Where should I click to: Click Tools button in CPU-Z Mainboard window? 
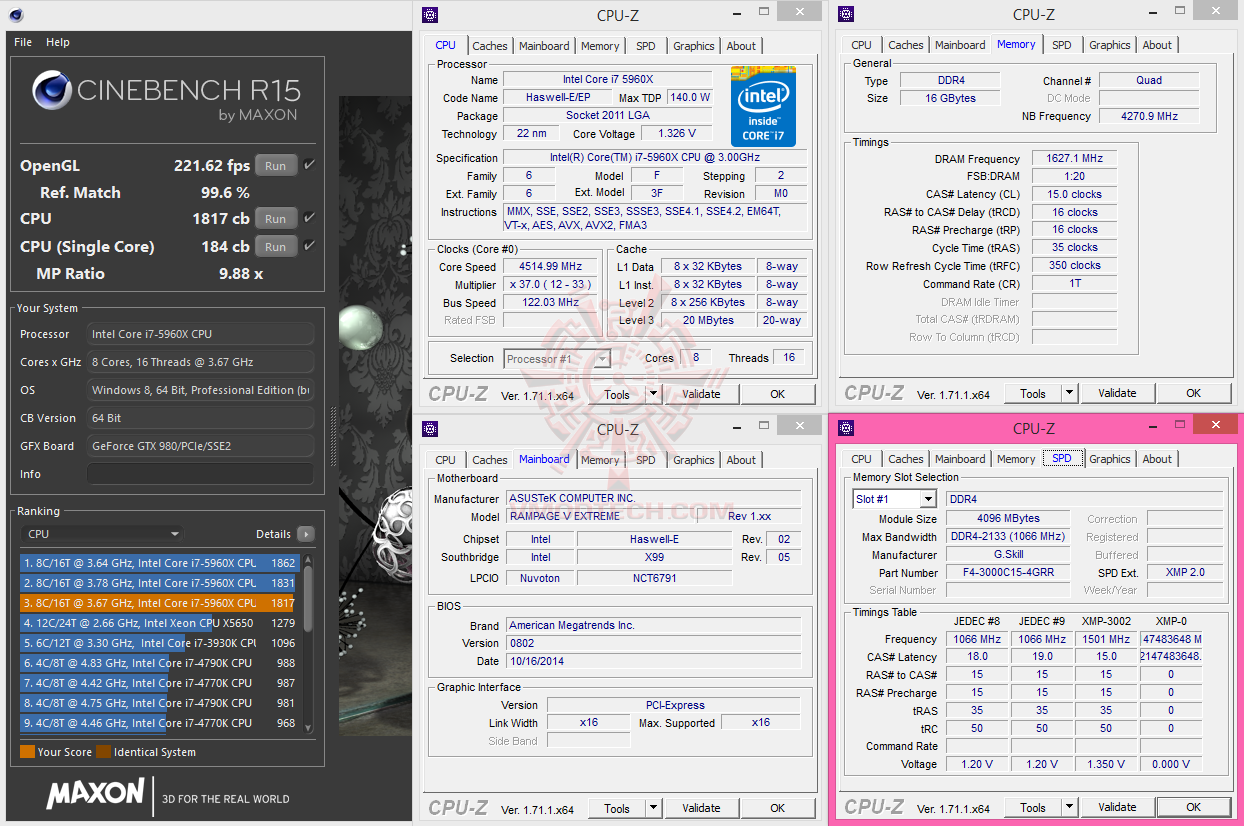click(x=617, y=808)
